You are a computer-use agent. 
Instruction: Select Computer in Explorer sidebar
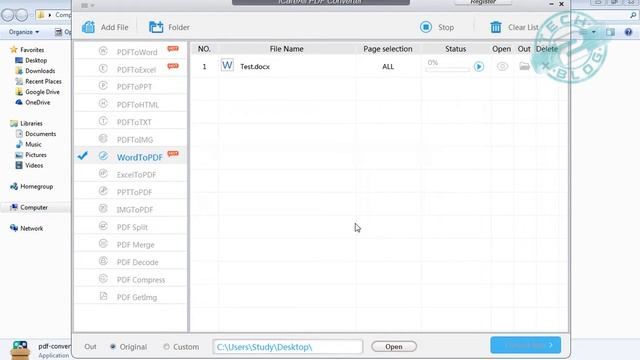click(x=29, y=207)
